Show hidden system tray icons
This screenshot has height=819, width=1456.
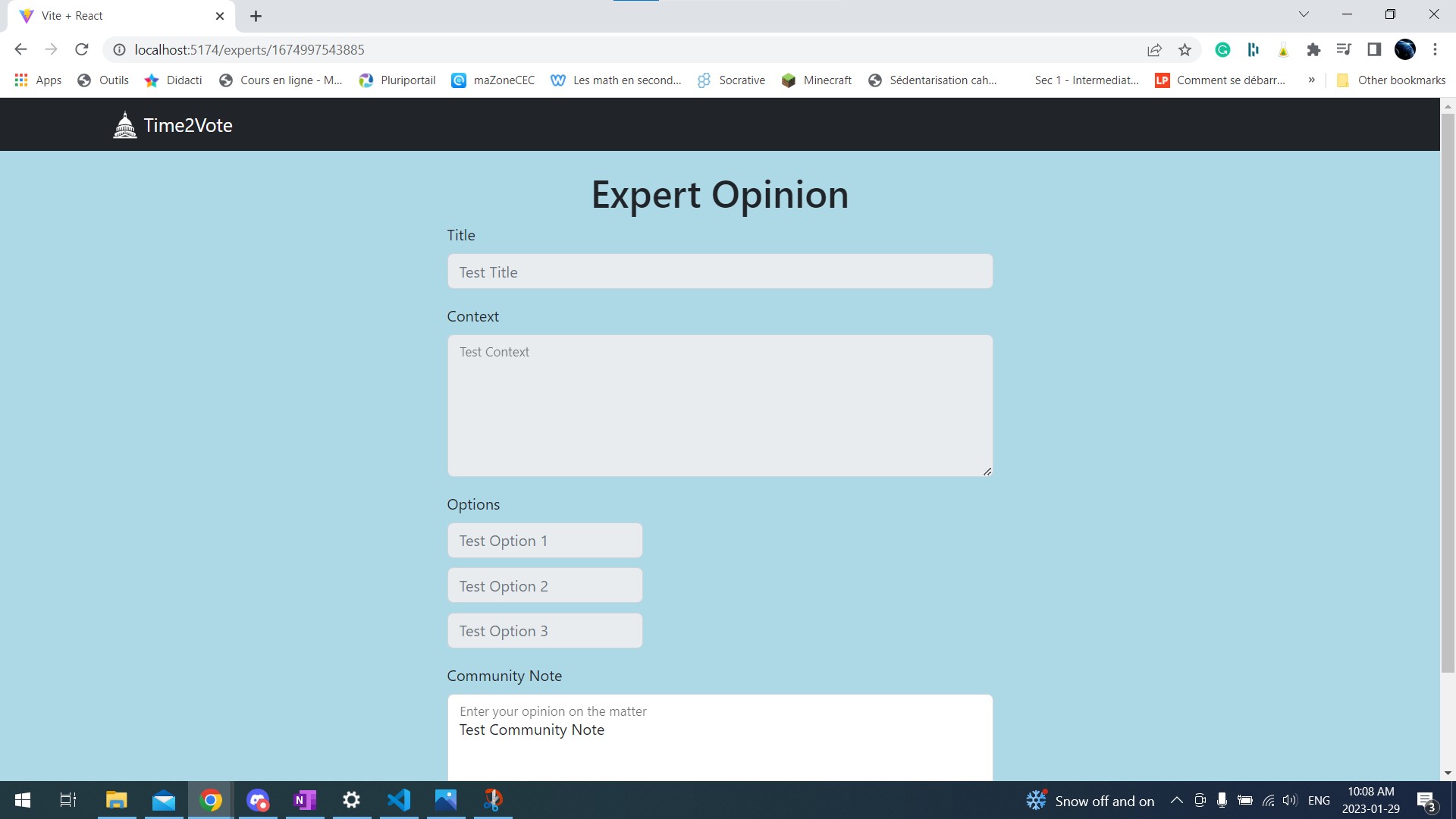point(1177,800)
